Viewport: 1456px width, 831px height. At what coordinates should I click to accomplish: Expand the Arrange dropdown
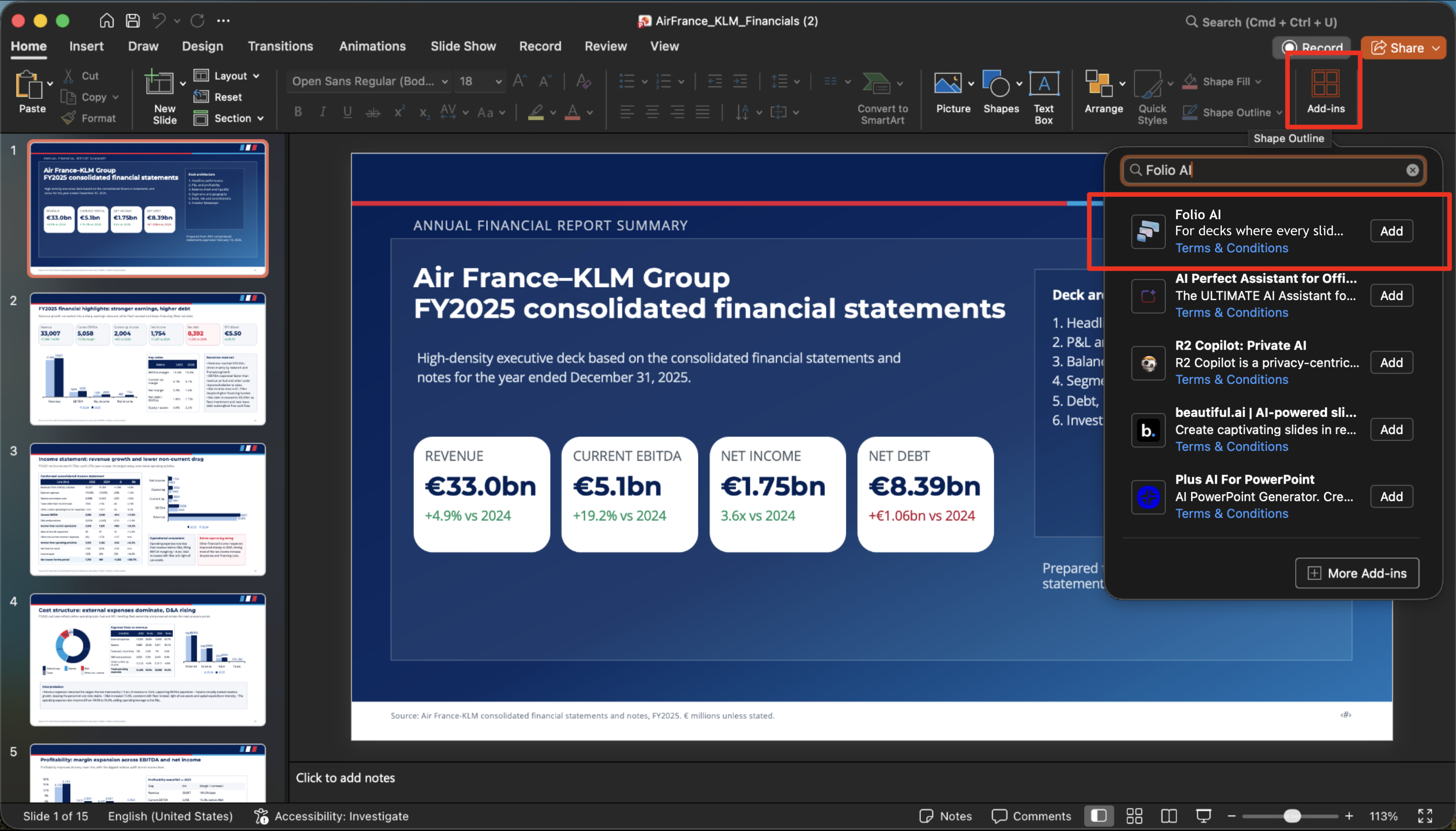[x=1122, y=84]
